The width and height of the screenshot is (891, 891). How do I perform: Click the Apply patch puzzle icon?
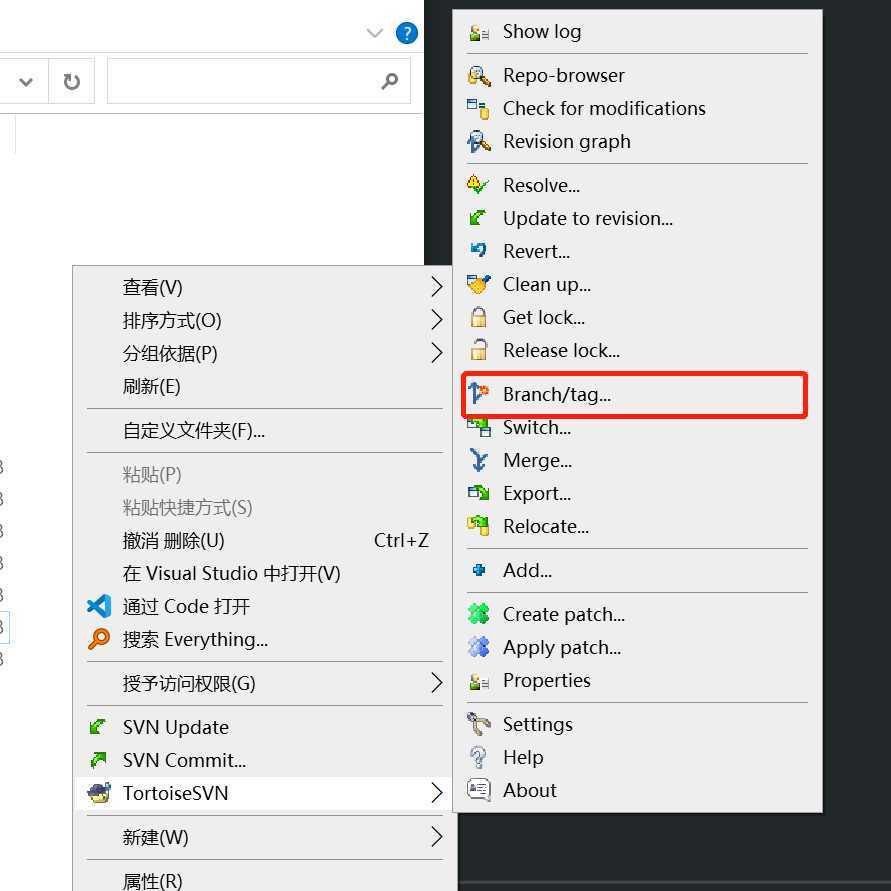tap(478, 647)
